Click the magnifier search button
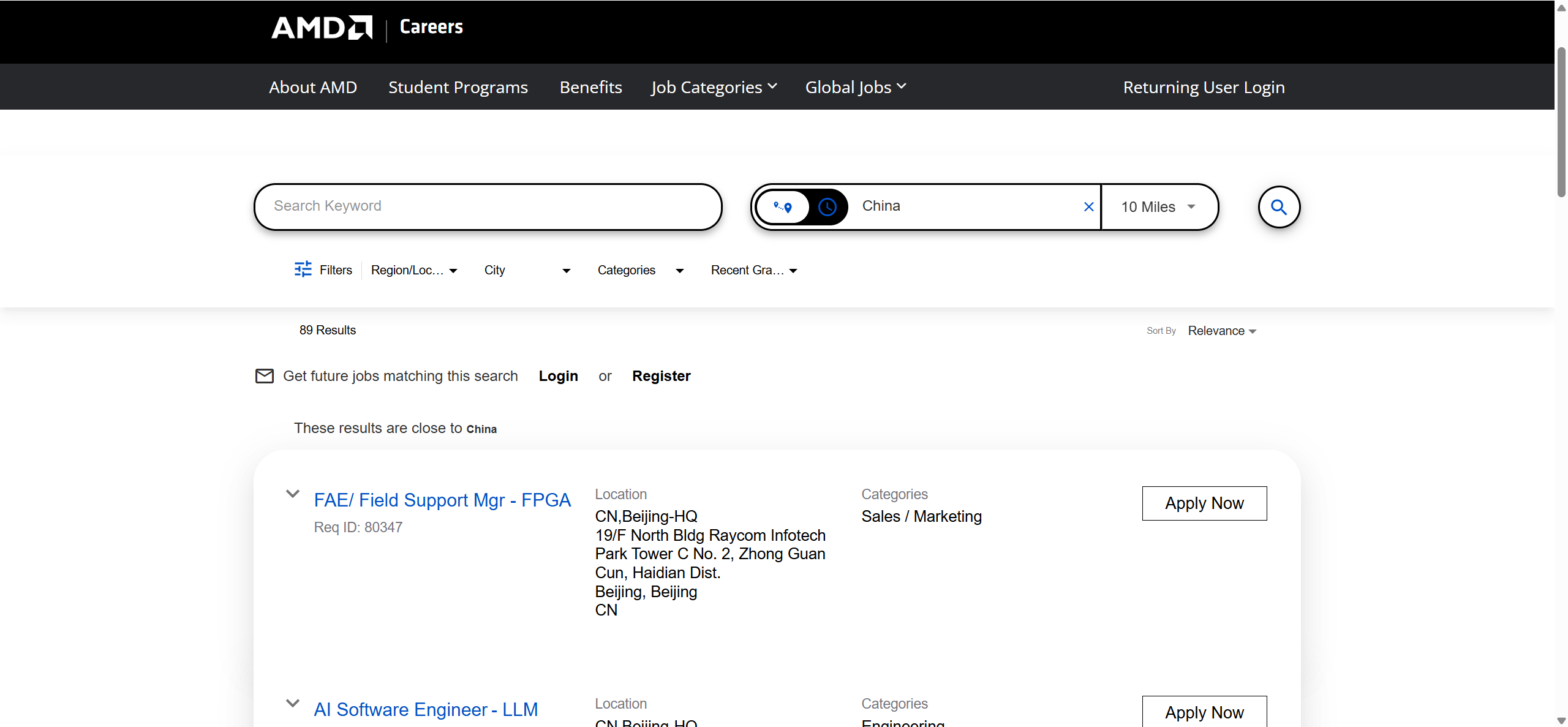This screenshot has height=727, width=1568. coord(1279,207)
